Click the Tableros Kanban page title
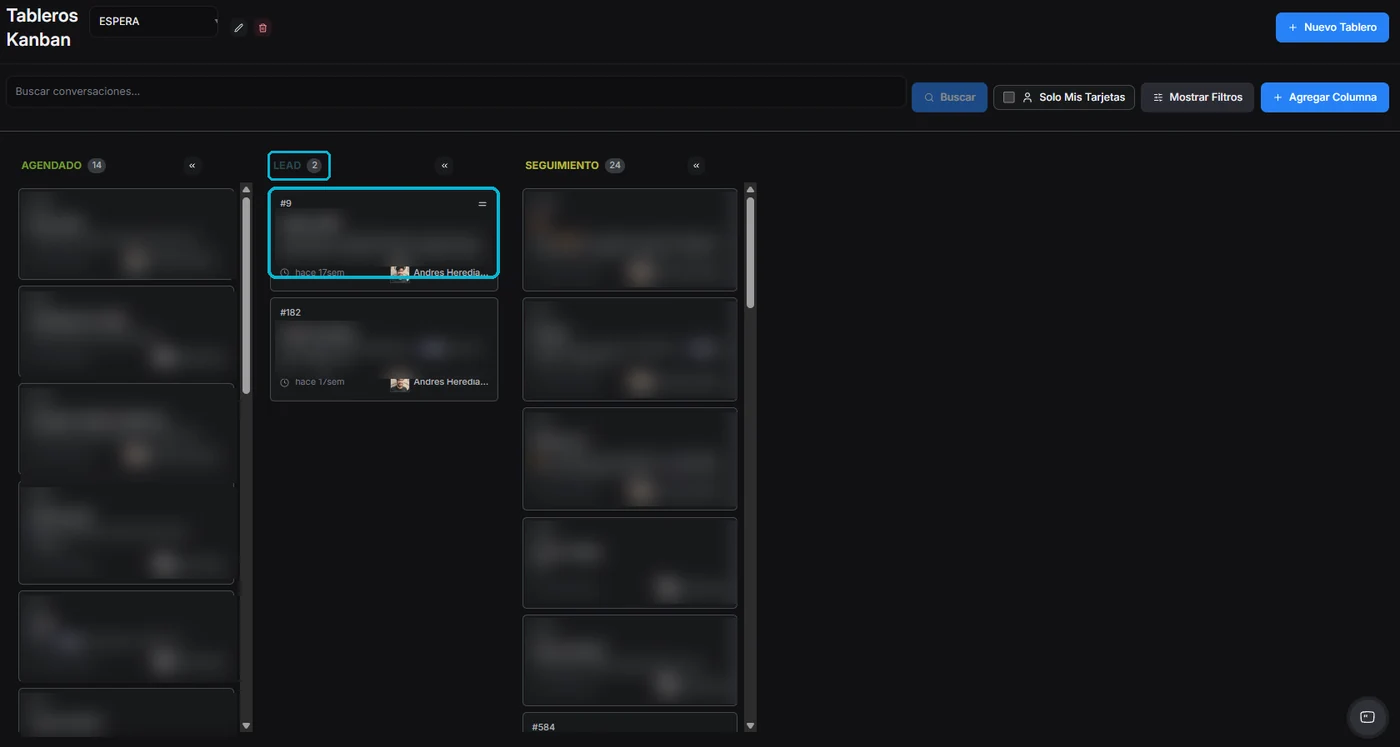This screenshot has height=747, width=1400. pos(42,28)
